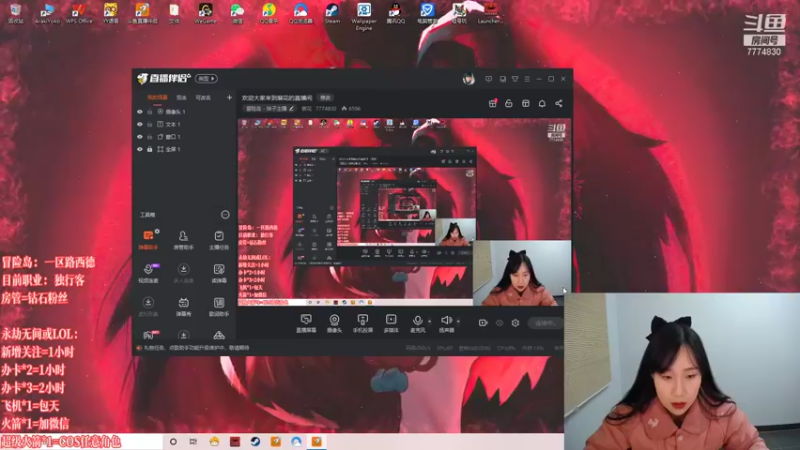Toggle the 扬声器 speaker

coord(446,323)
